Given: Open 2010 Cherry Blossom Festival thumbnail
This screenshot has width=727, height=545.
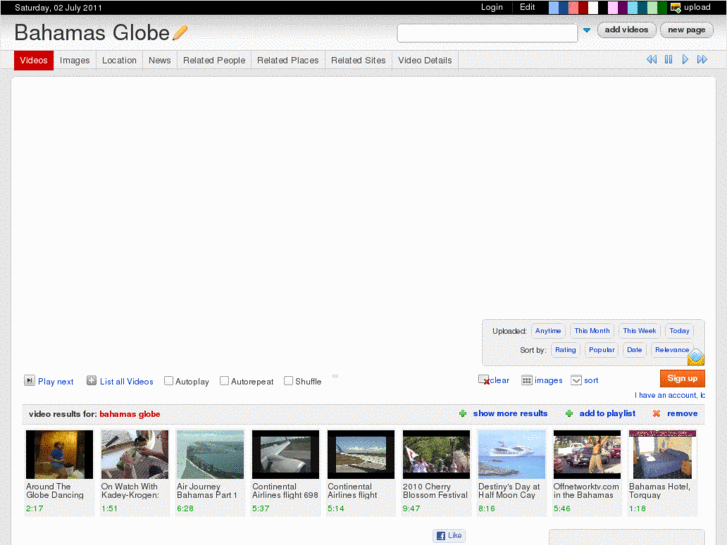Looking at the screenshot, I should 436,454.
